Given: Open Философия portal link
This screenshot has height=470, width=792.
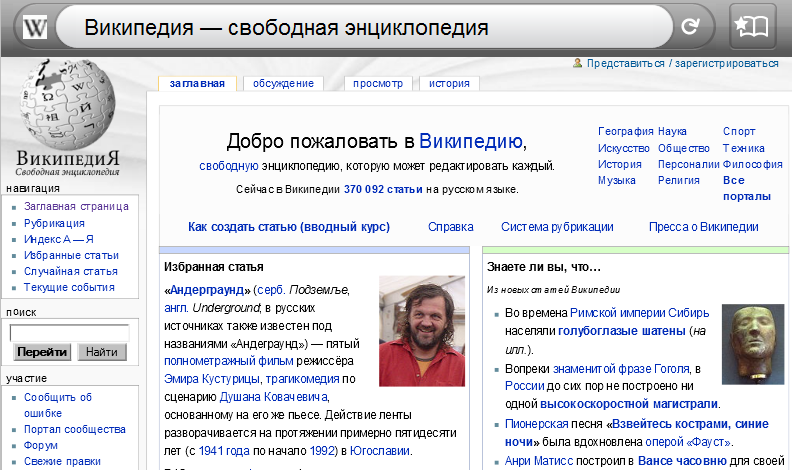Looking at the screenshot, I should 753,165.
